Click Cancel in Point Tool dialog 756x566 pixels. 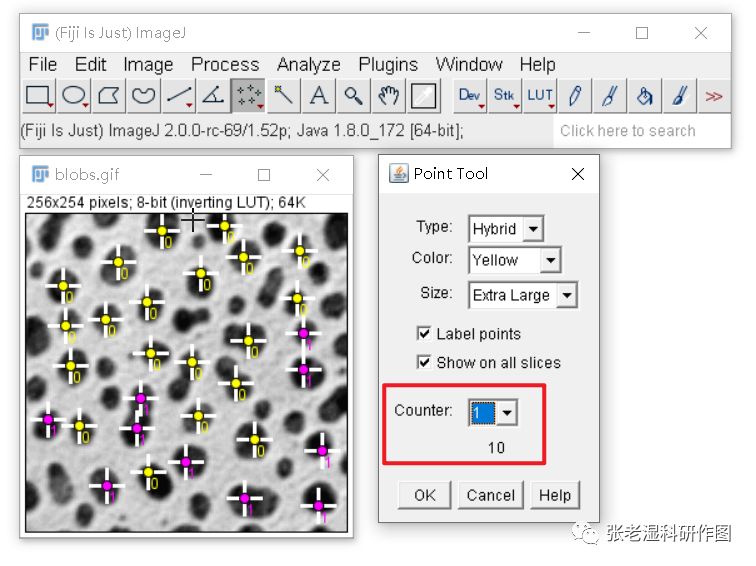pos(491,495)
